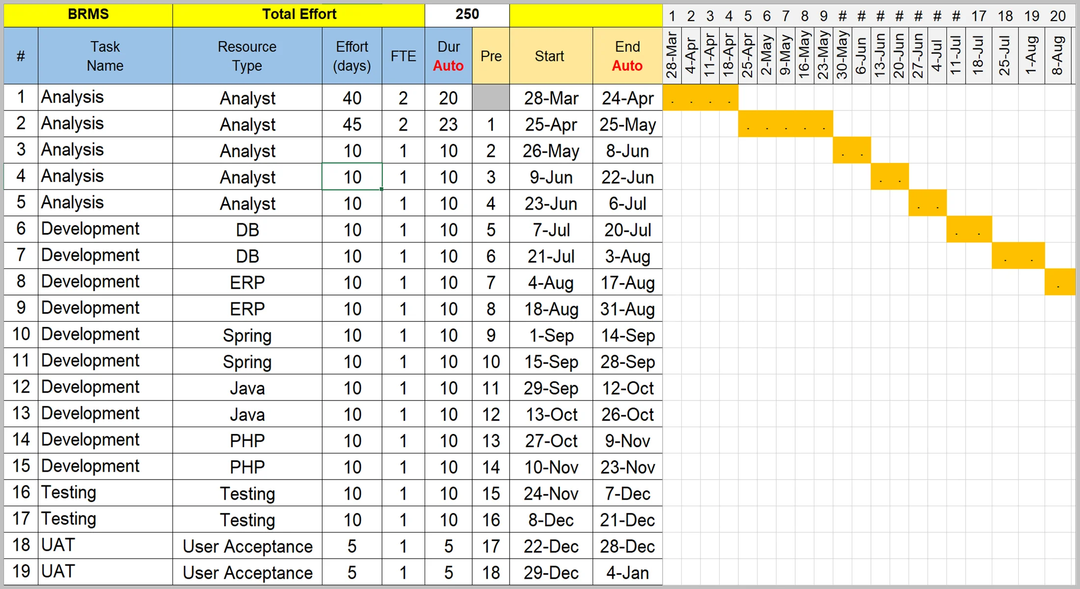Click the Pre column header
The width and height of the screenshot is (1080, 589).
491,56
